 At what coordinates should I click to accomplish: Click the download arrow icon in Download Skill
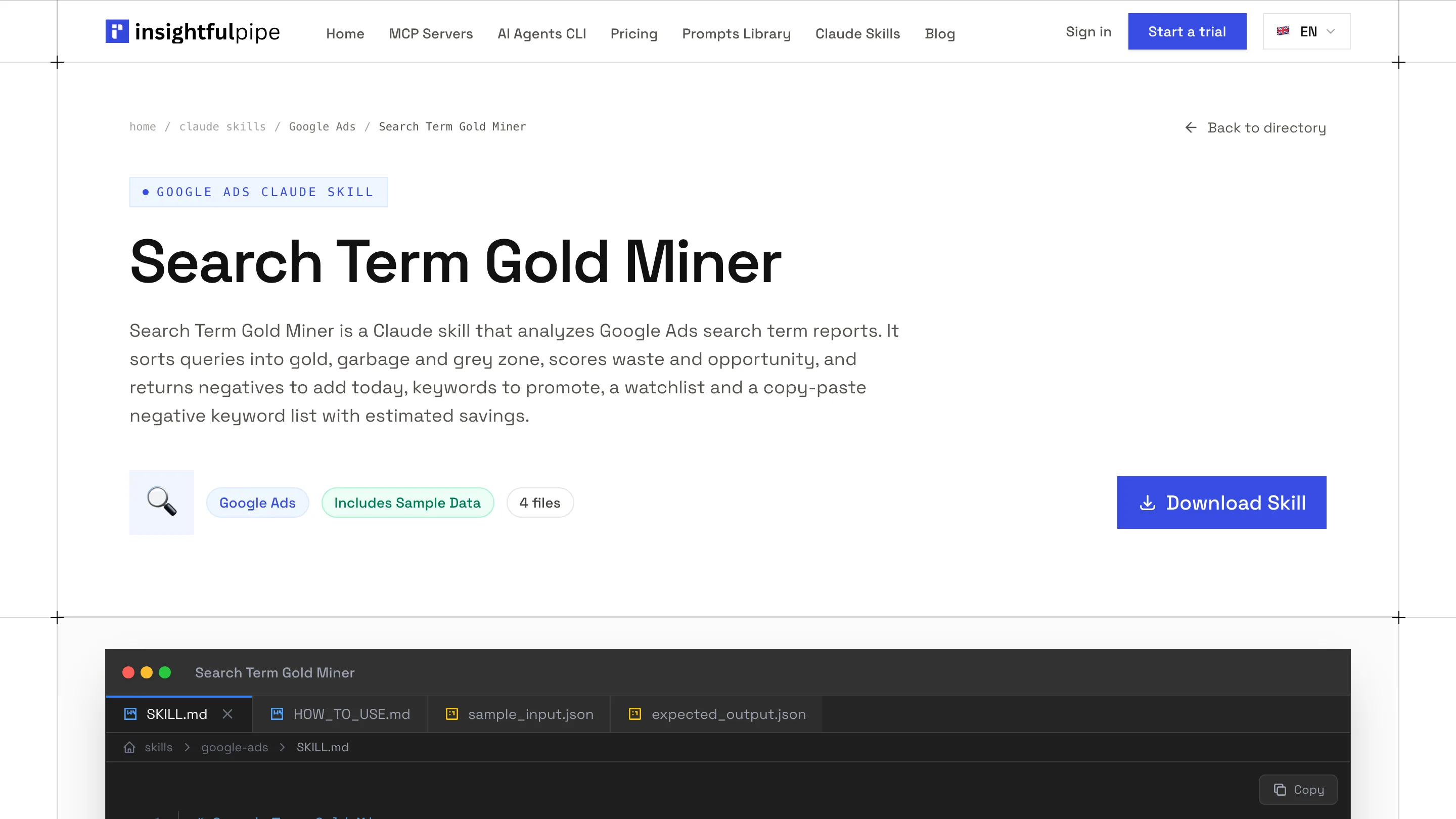tap(1147, 503)
